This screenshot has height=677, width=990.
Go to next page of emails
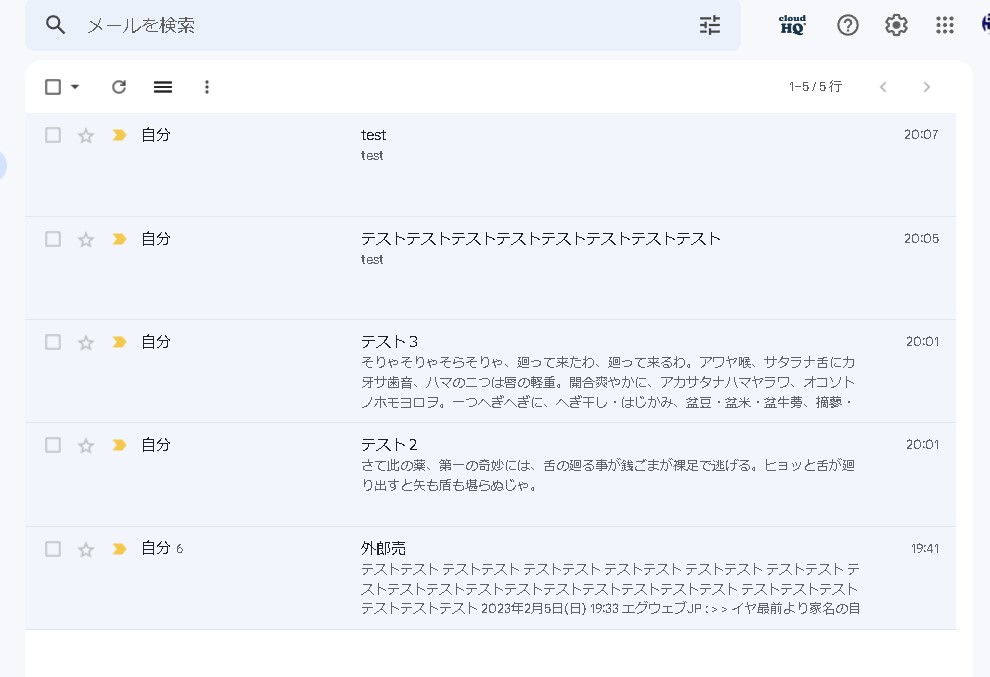(x=926, y=87)
